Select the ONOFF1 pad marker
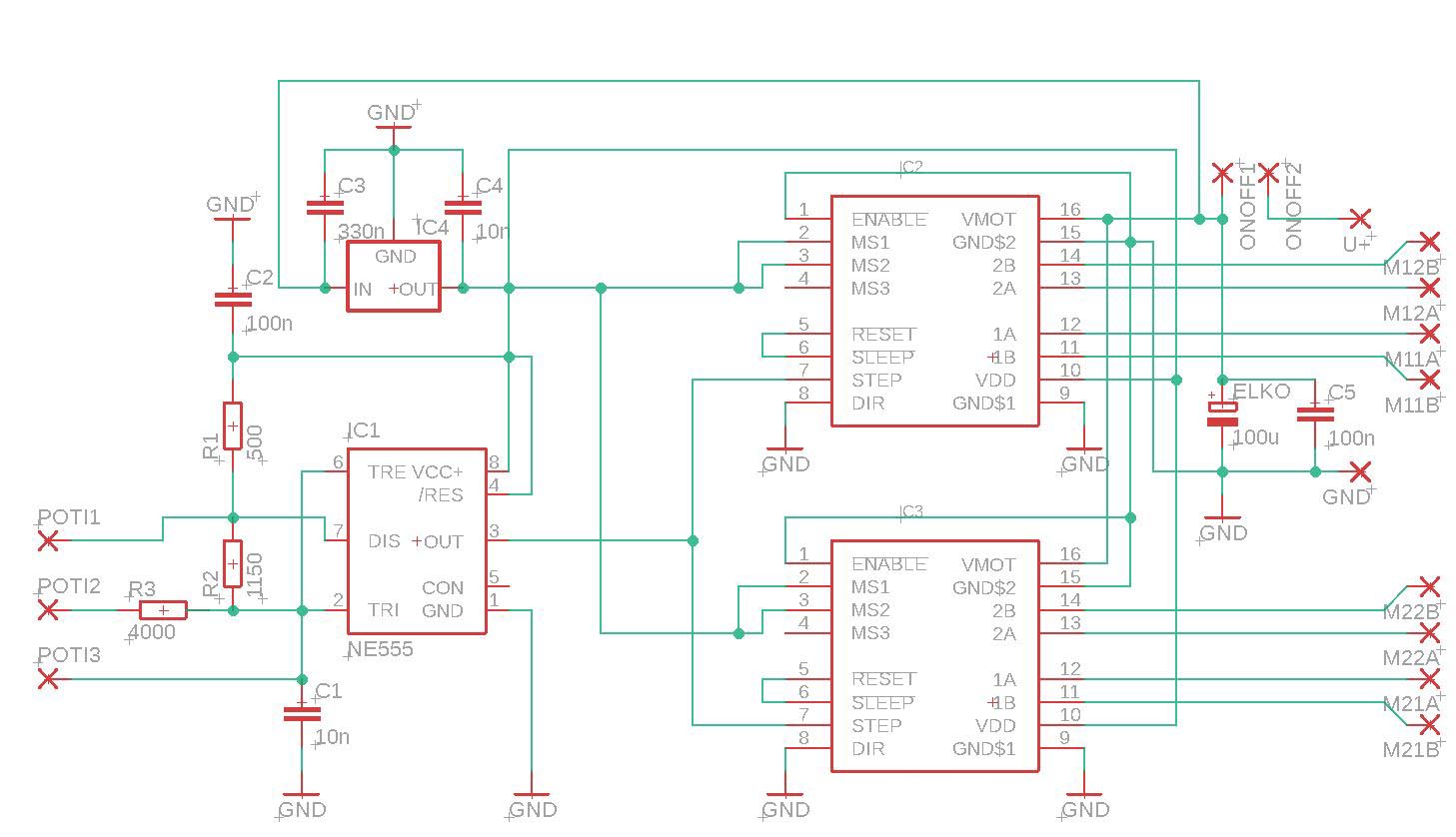This screenshot has height=837, width=1456. 1221,173
